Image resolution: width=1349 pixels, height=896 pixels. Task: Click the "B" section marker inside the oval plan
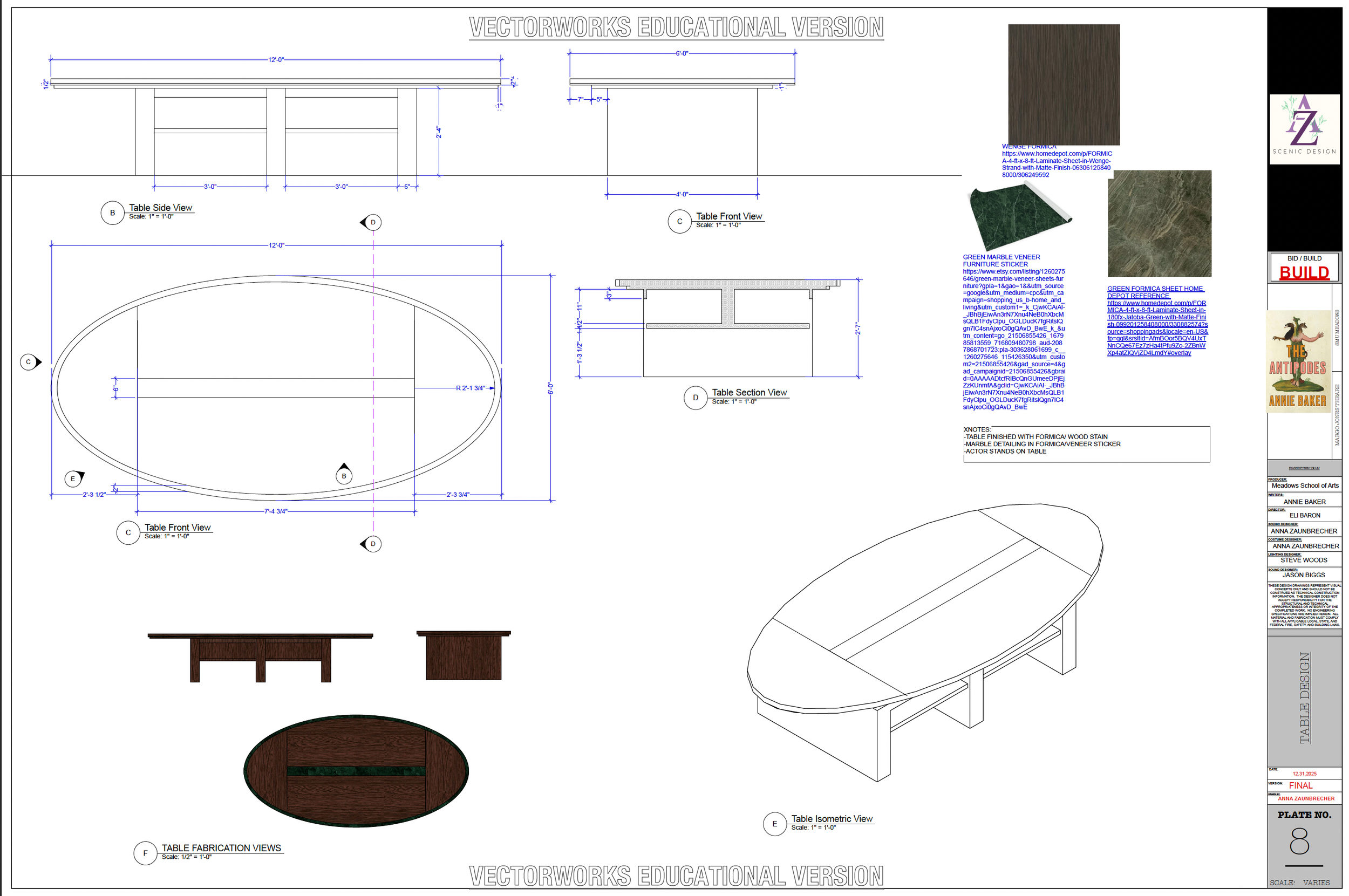pos(344,475)
